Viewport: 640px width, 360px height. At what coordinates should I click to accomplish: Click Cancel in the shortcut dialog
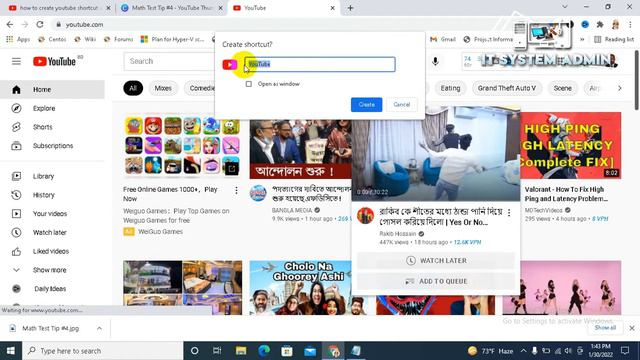coord(402,104)
